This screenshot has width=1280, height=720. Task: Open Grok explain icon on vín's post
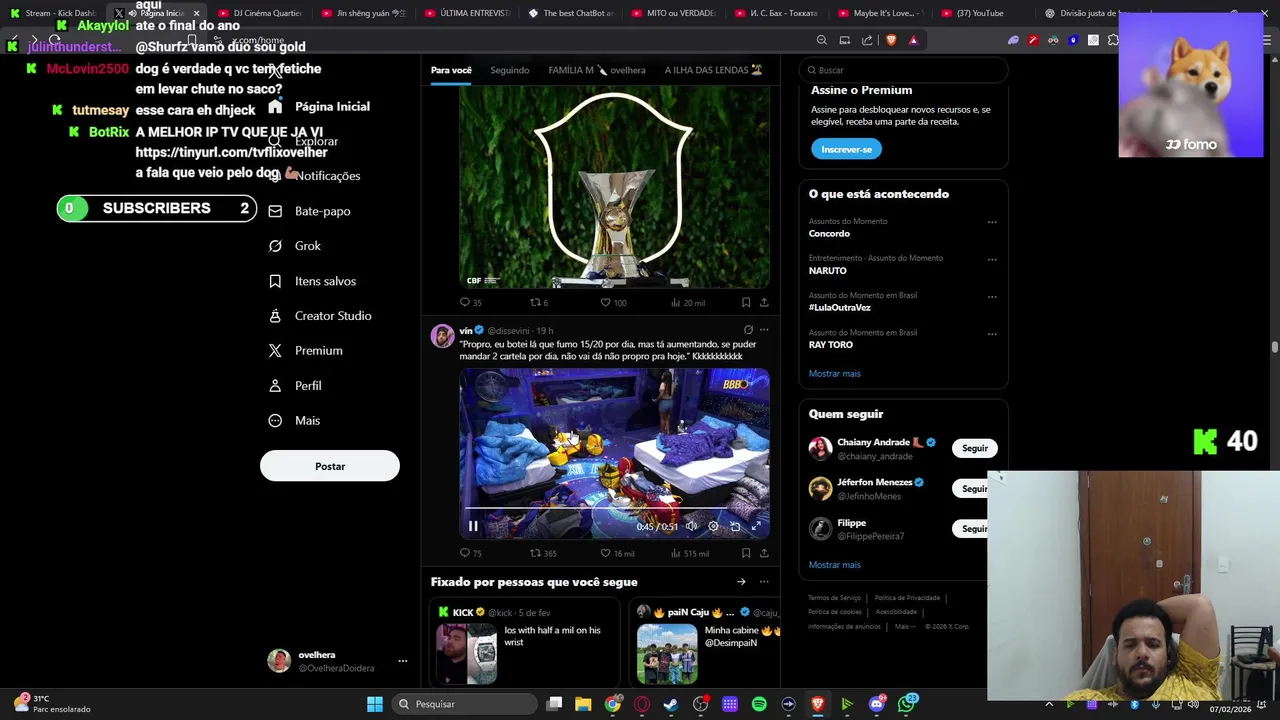[748, 330]
